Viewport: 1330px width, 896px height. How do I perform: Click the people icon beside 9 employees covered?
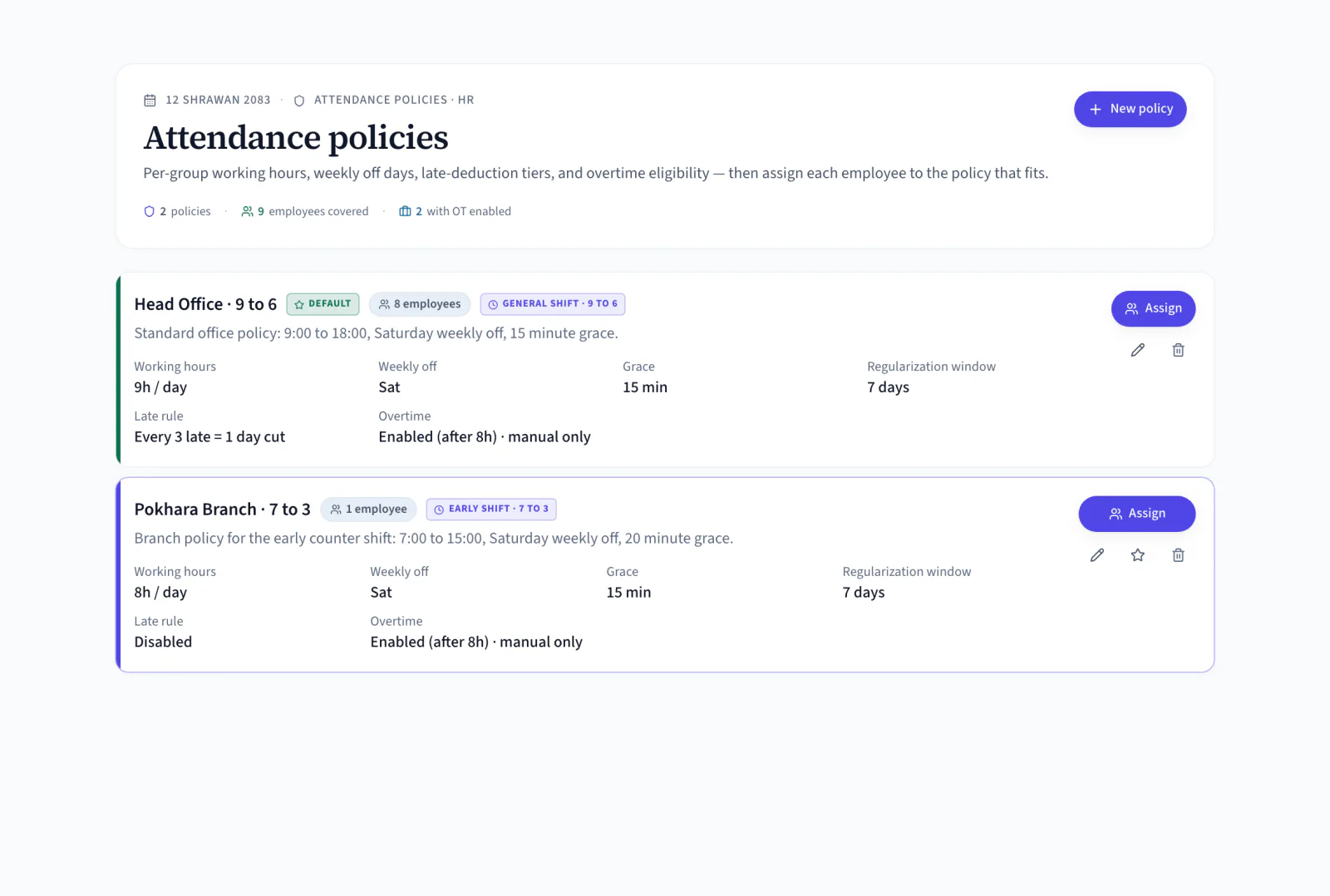pos(247,211)
